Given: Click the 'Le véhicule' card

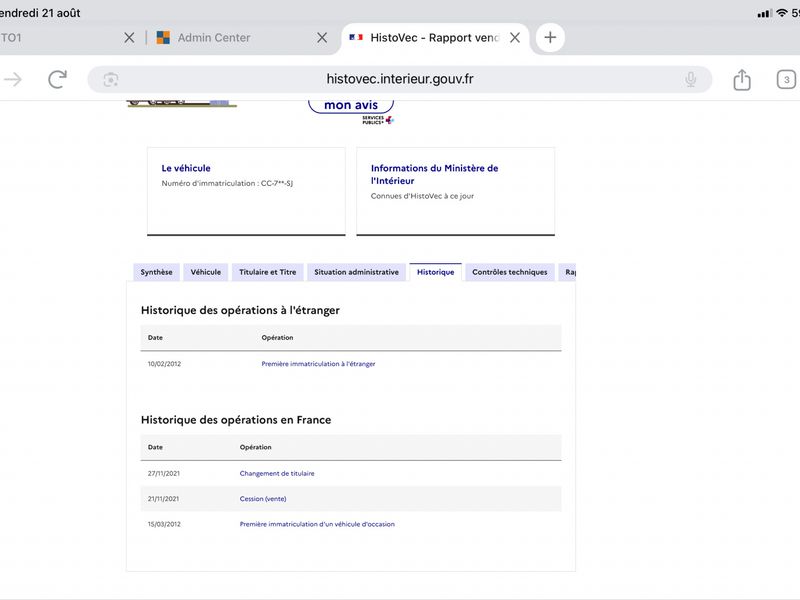Looking at the screenshot, I should coord(246,191).
